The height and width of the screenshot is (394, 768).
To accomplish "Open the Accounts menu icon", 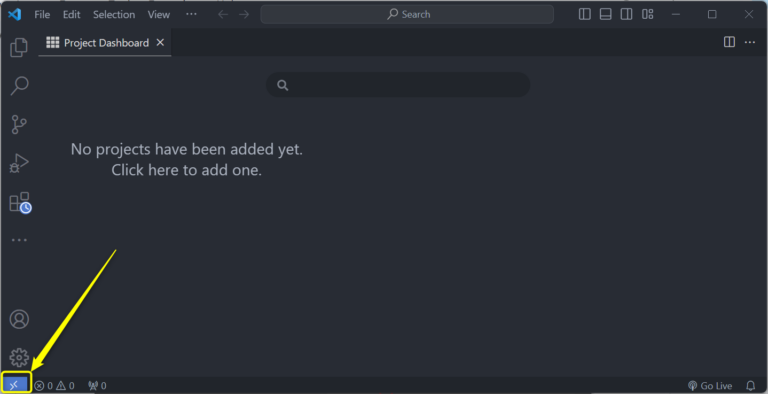I will 19,319.
